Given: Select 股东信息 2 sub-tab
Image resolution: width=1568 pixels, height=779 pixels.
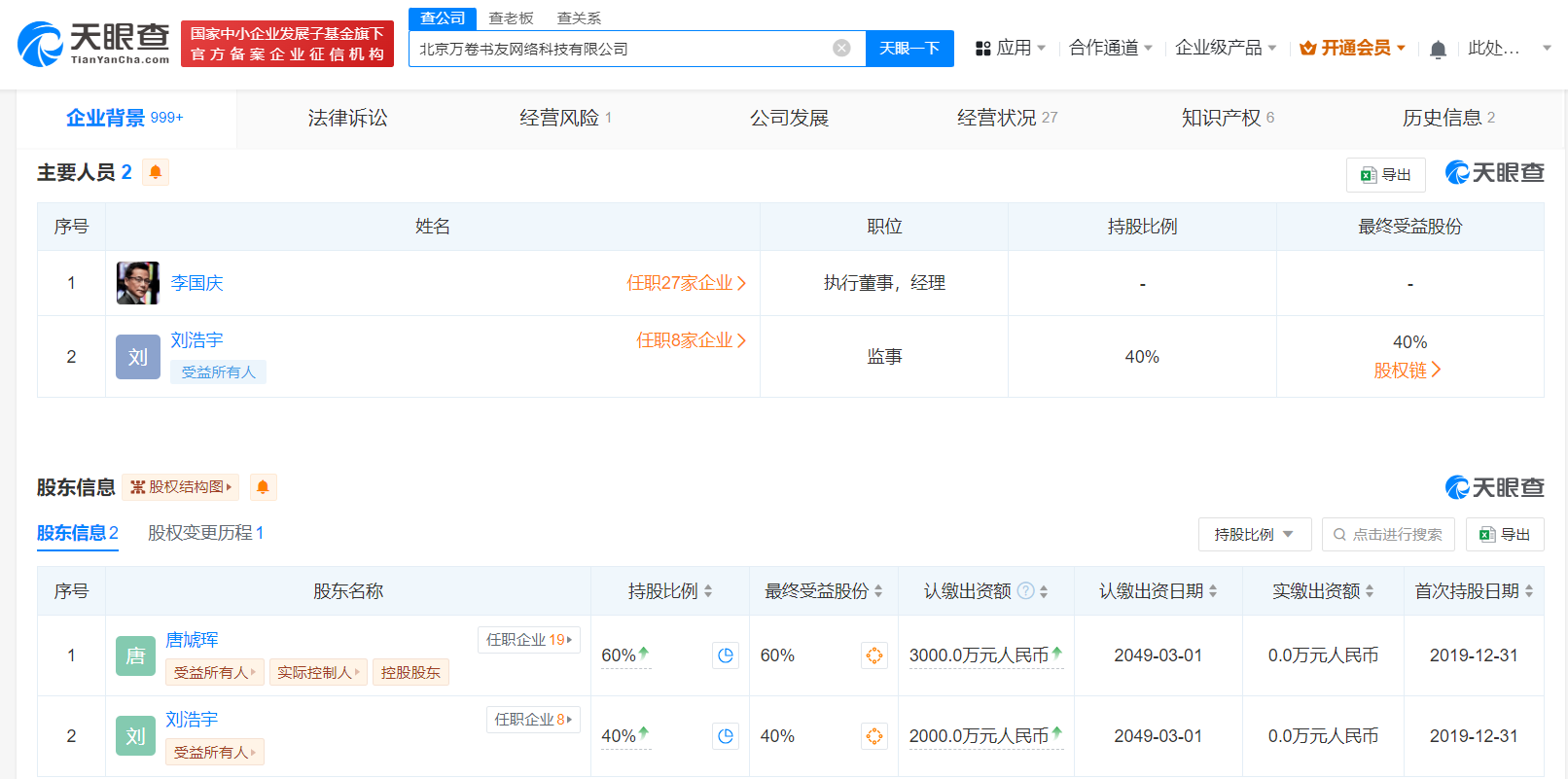Looking at the screenshot, I should [78, 533].
